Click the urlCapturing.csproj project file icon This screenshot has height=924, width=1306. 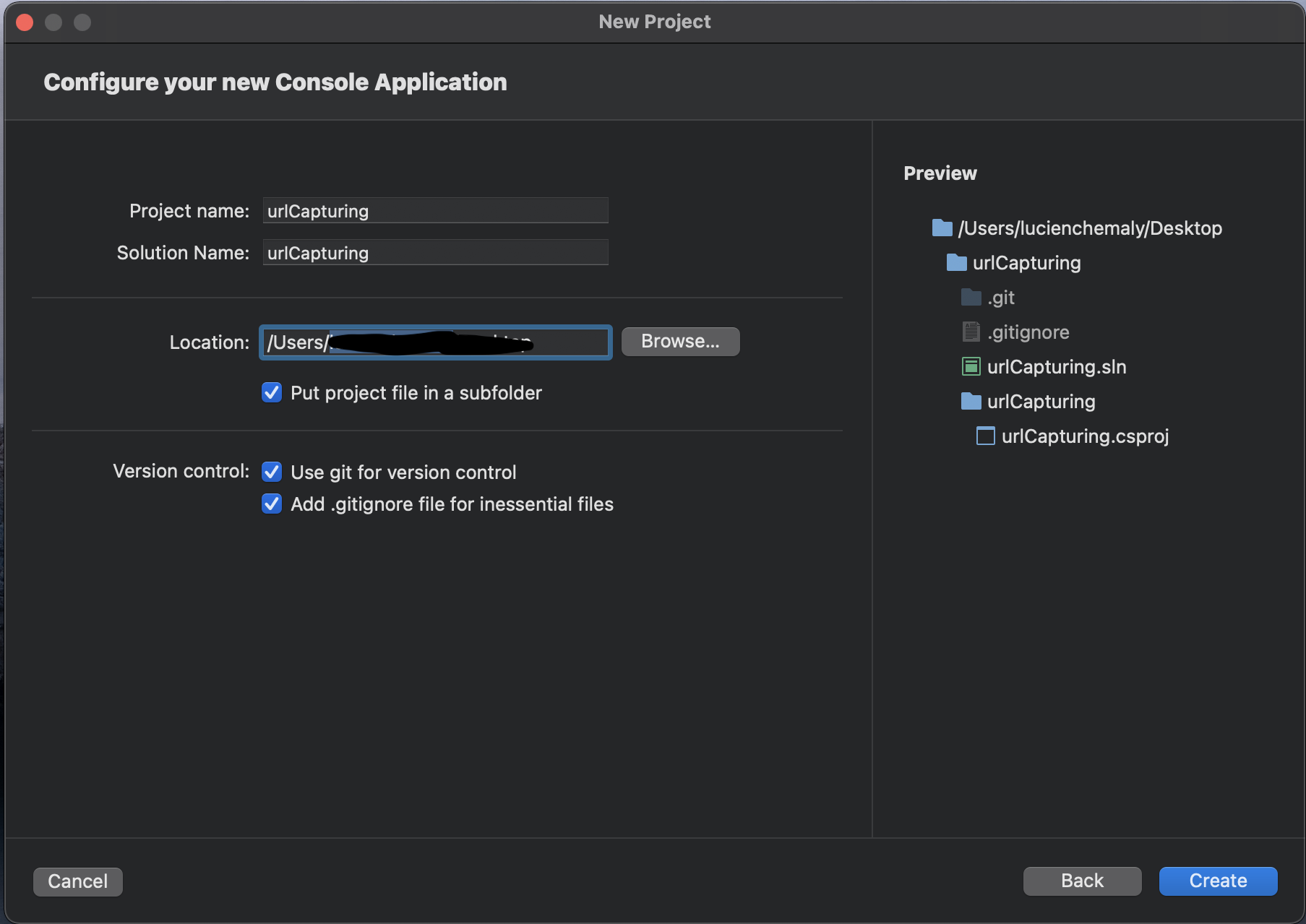pyautogui.click(x=985, y=436)
